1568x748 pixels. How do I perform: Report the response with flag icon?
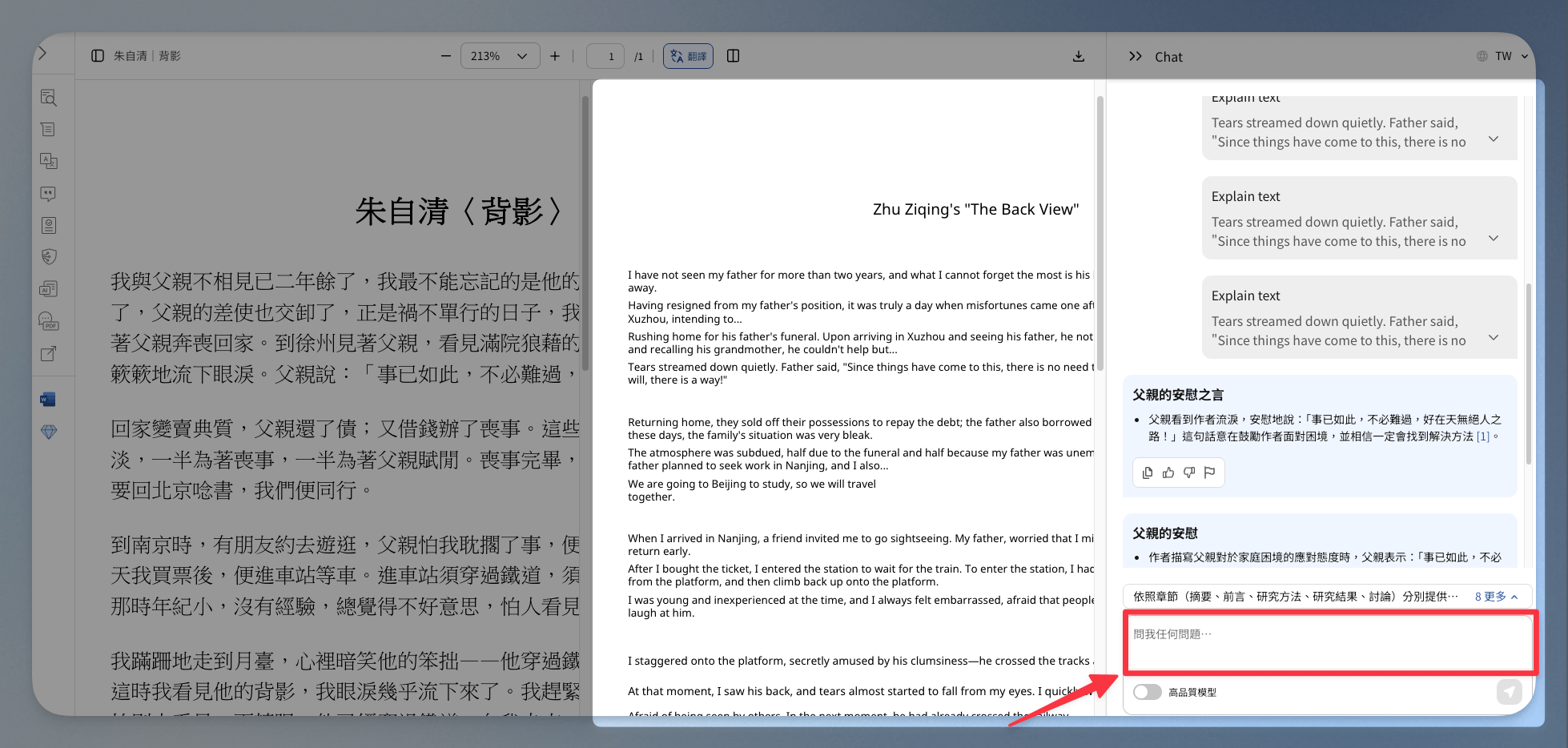pyautogui.click(x=1210, y=473)
